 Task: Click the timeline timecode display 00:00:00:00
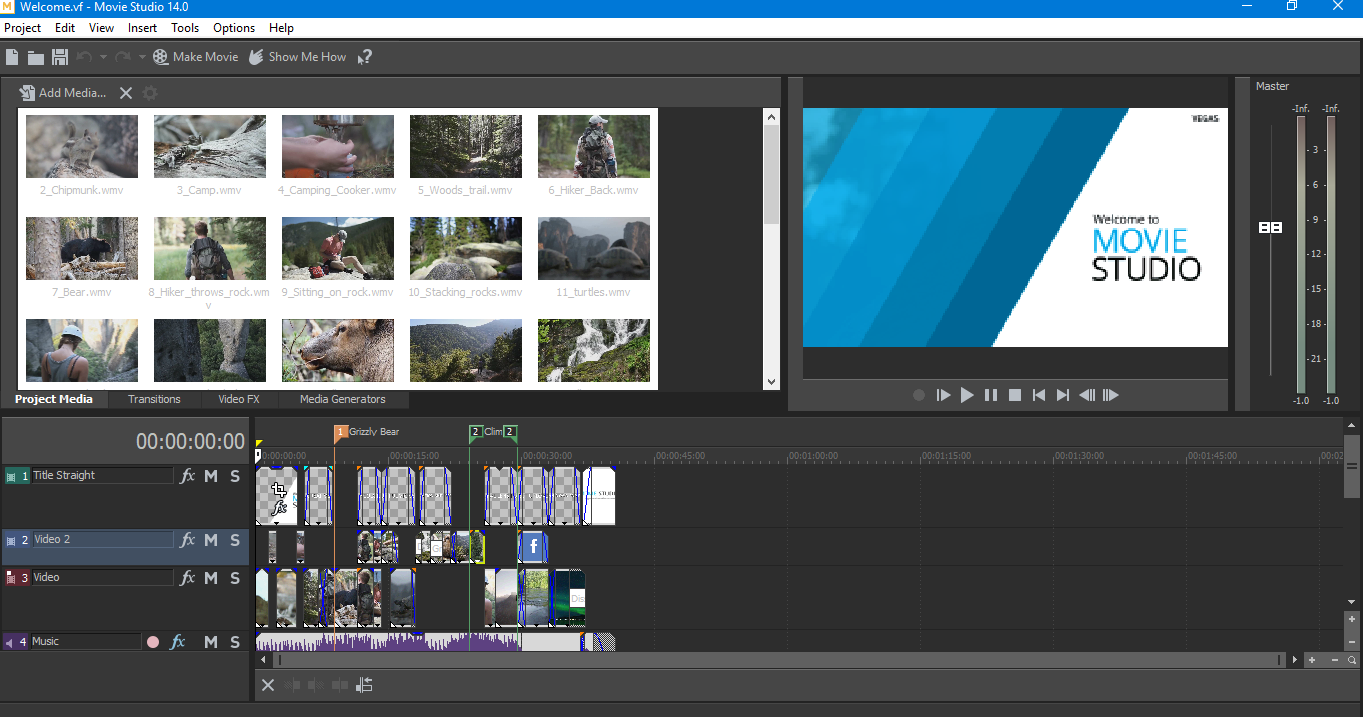pyautogui.click(x=190, y=442)
